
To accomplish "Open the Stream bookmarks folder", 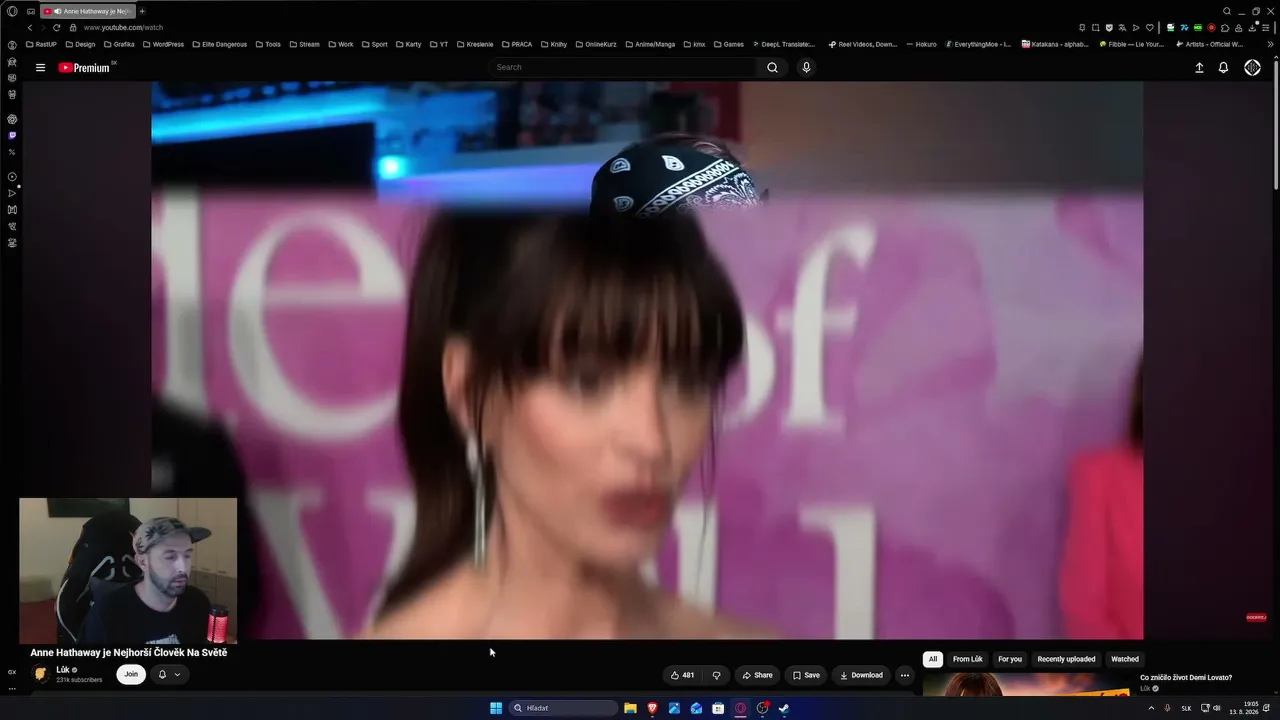I will [x=304, y=44].
